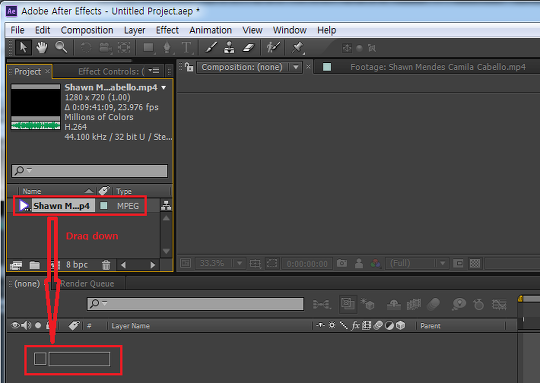This screenshot has height=383, width=540.
Task: Open the (Full) resolution dropdown
Action: (x=417, y=263)
